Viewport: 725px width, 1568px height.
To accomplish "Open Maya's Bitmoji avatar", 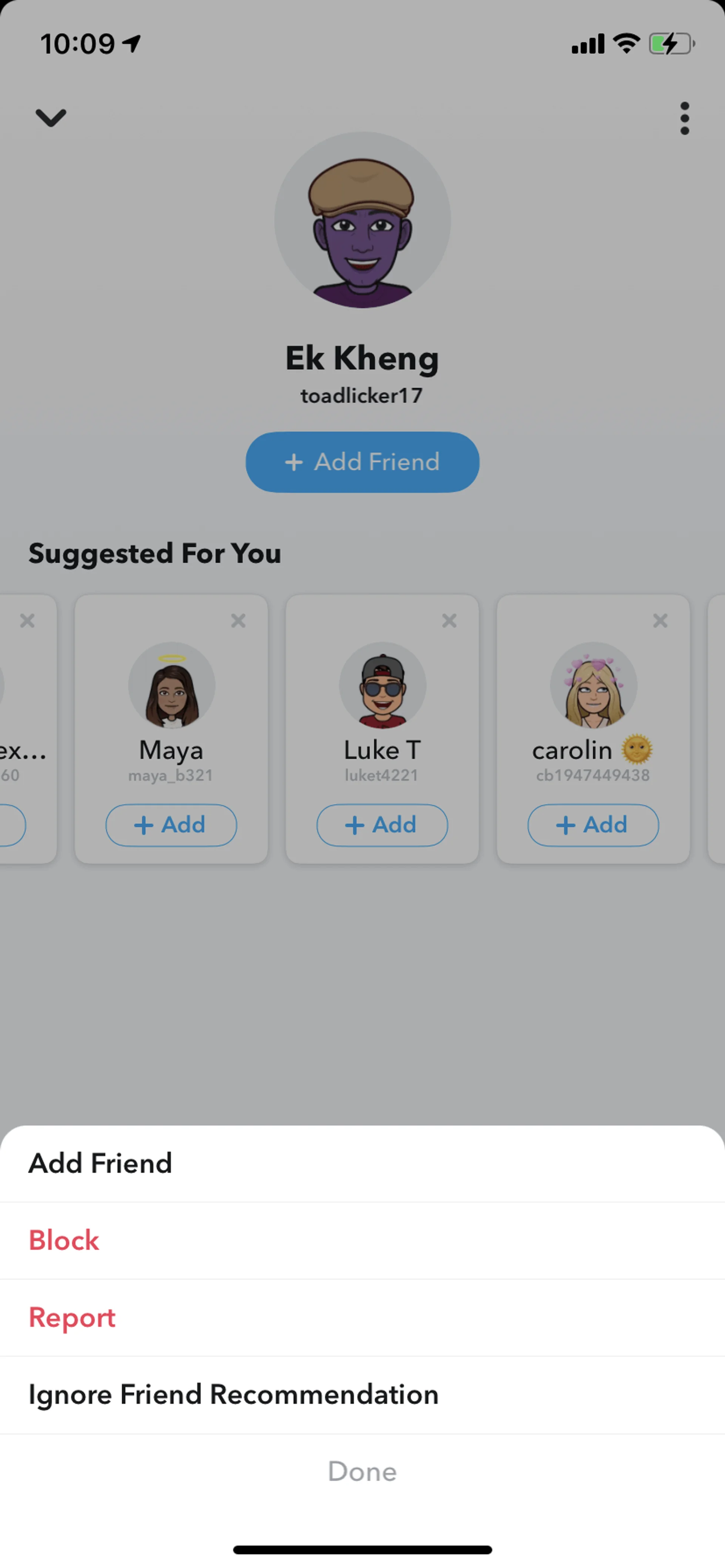I will tap(171, 685).
